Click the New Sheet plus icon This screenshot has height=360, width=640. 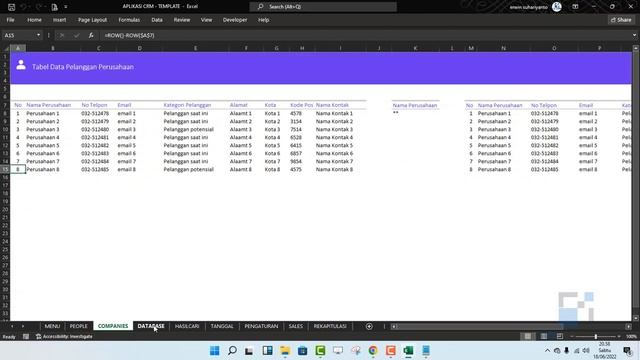coord(369,326)
